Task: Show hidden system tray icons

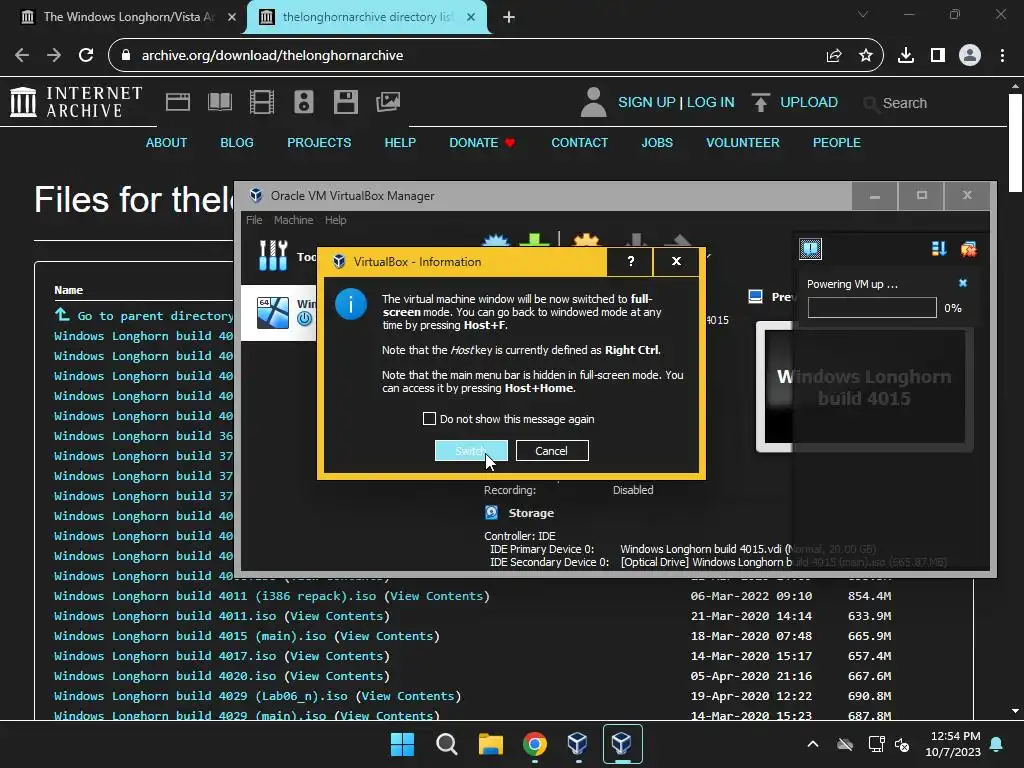Action: tap(813, 744)
